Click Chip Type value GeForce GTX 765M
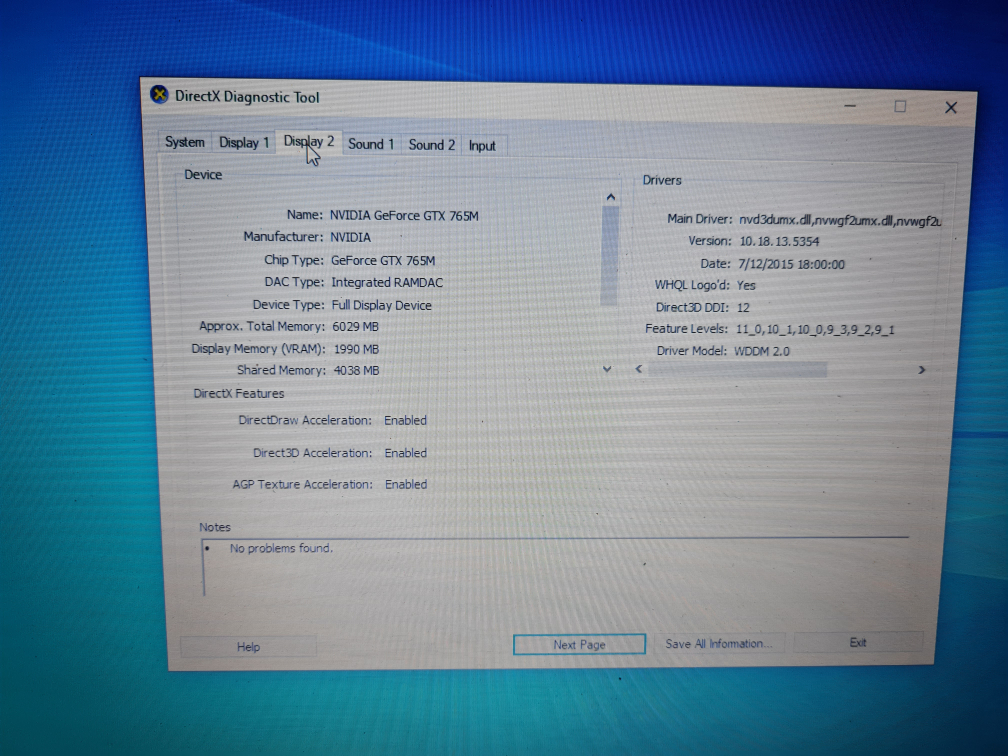 (x=383, y=260)
